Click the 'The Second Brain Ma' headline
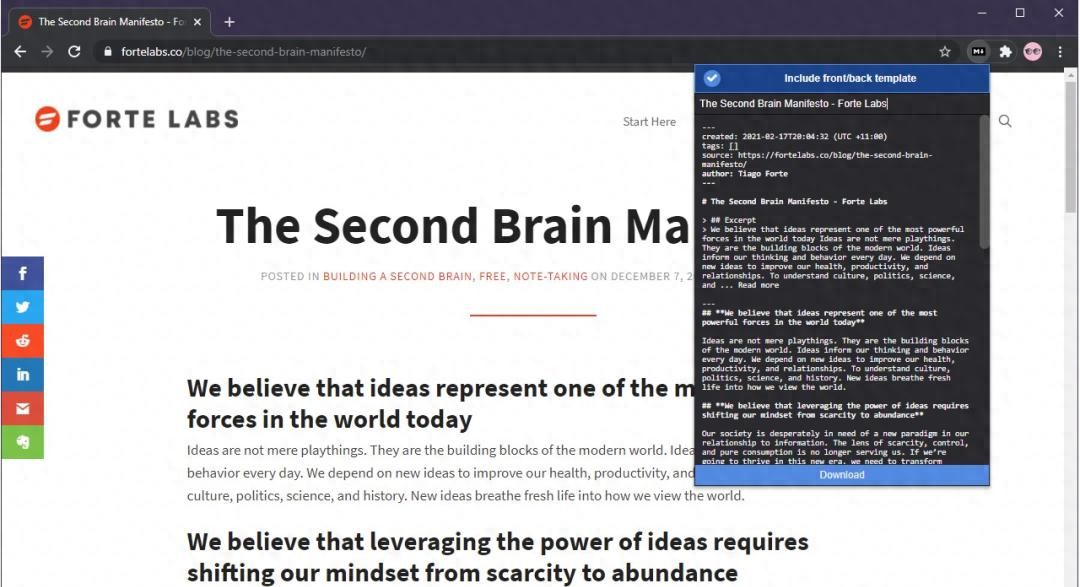Image resolution: width=1080 pixels, height=587 pixels. point(455,225)
